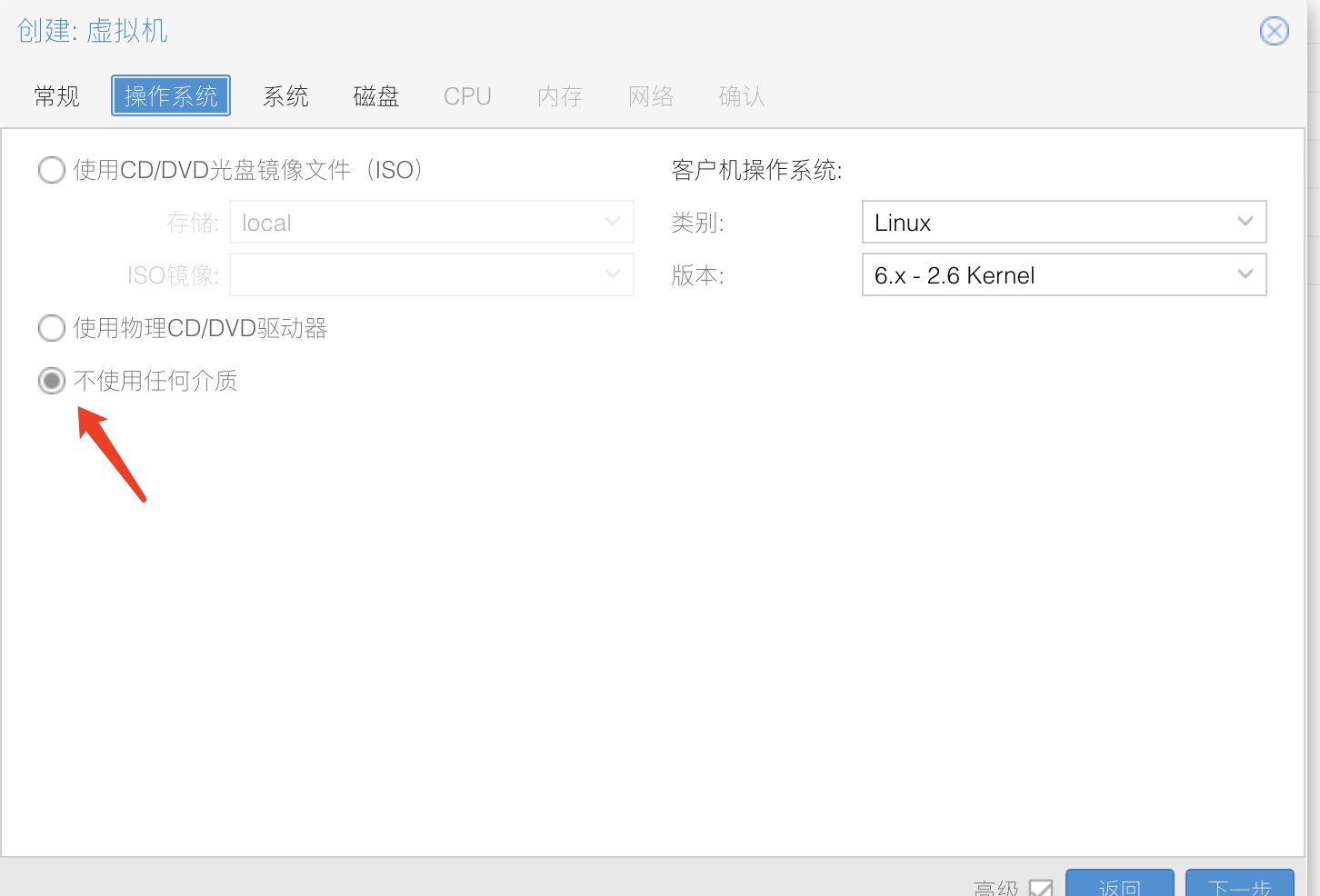1320x896 pixels.
Task: Switch to the 网络 tab
Action: 651,96
